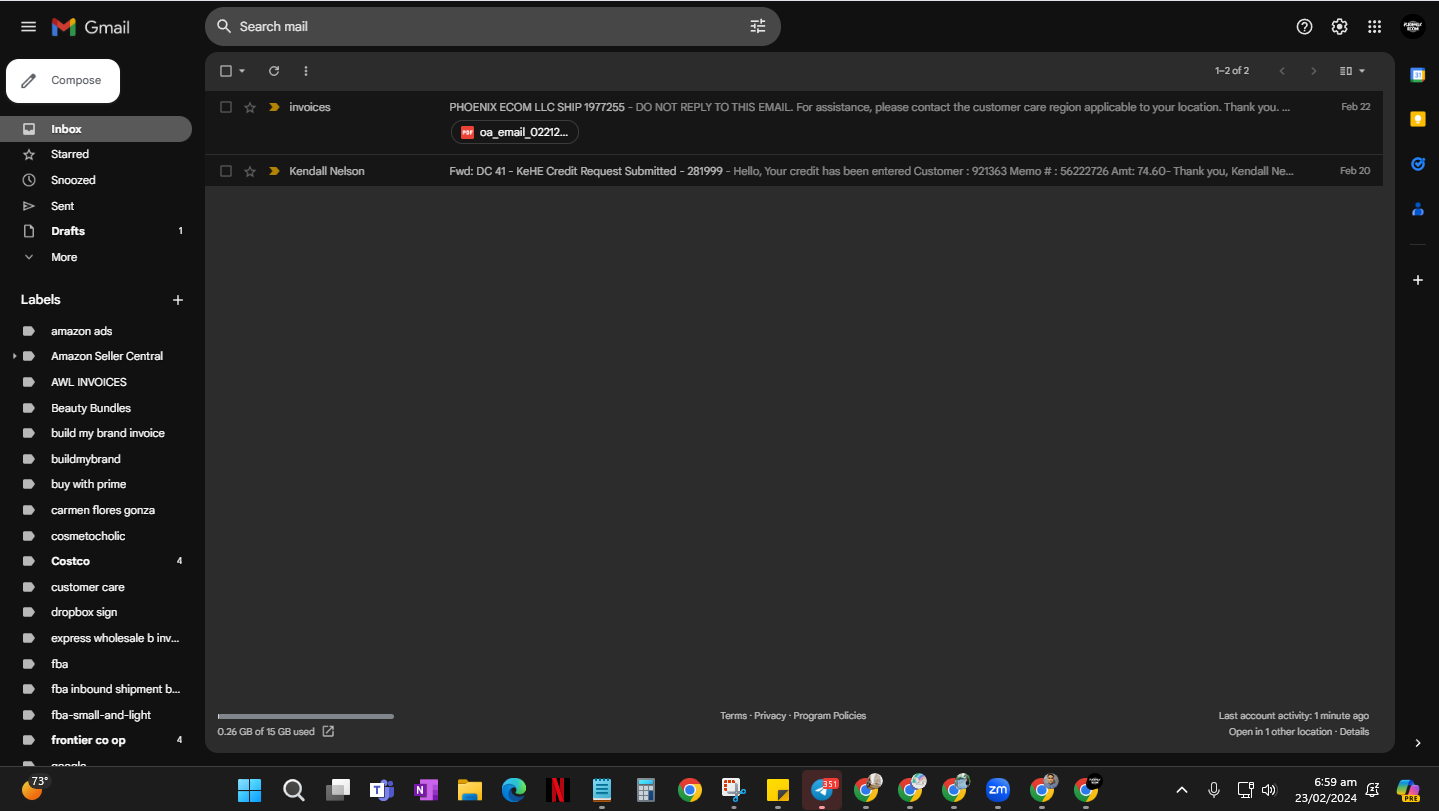Click the storage usage progress bar
1439x811 pixels.
pos(305,716)
